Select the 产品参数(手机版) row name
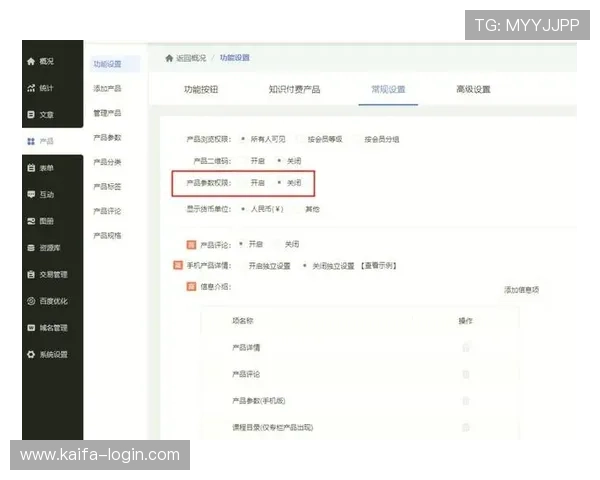This screenshot has height=480, width=600. (259, 401)
